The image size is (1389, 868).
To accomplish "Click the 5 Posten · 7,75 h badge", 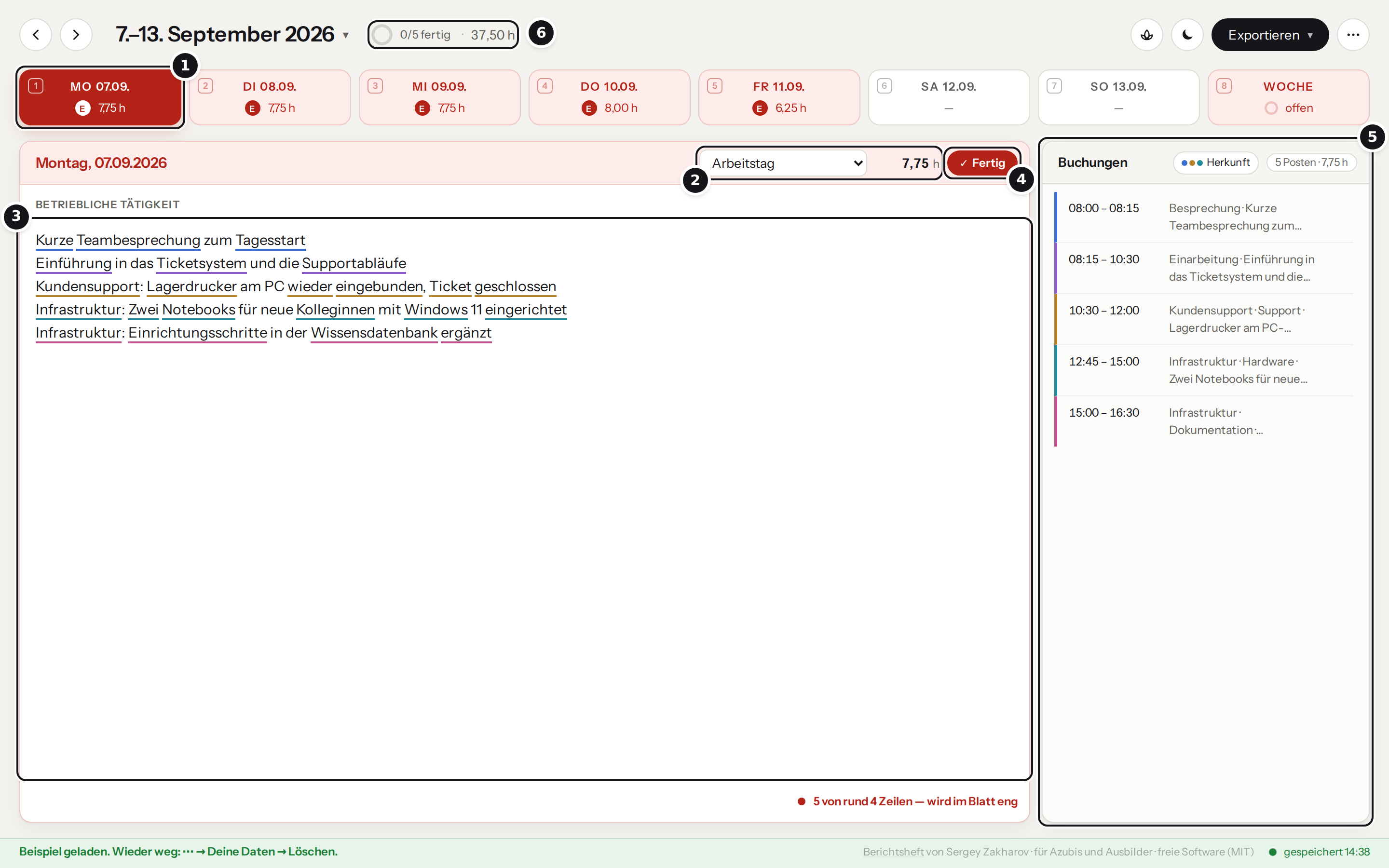I will click(1311, 163).
